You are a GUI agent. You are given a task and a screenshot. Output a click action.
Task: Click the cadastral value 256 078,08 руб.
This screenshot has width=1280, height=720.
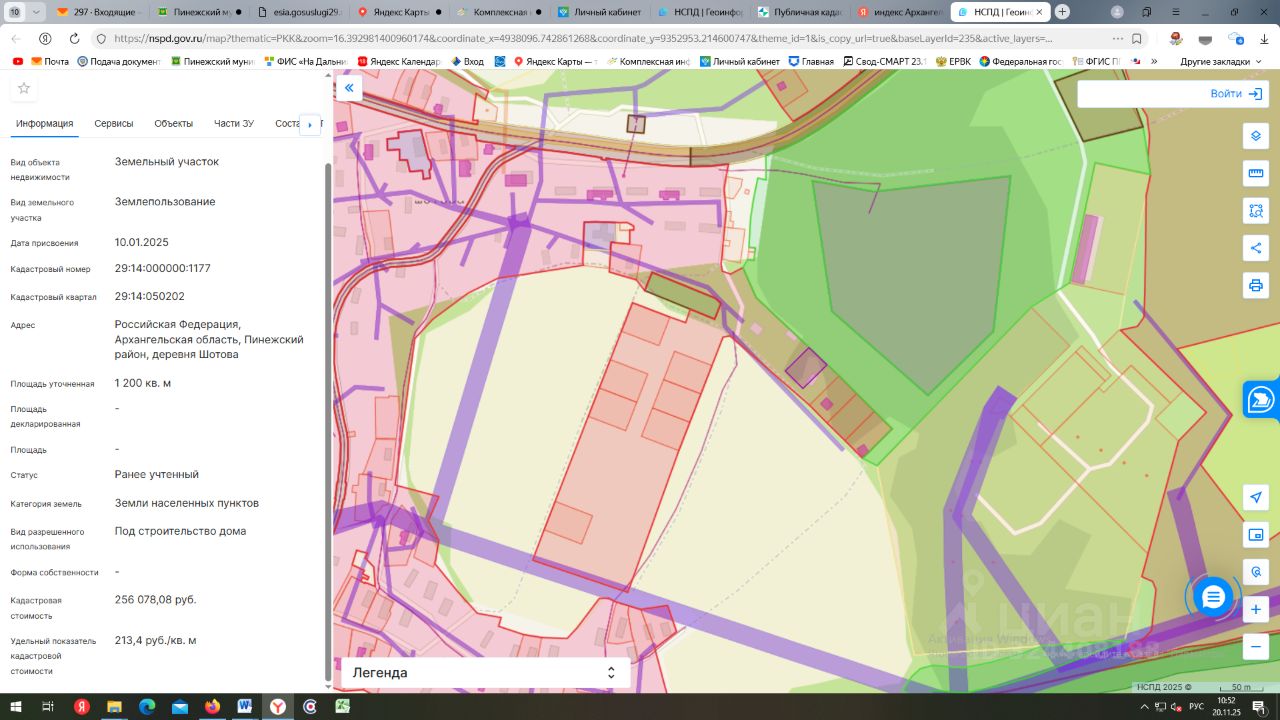coord(156,599)
